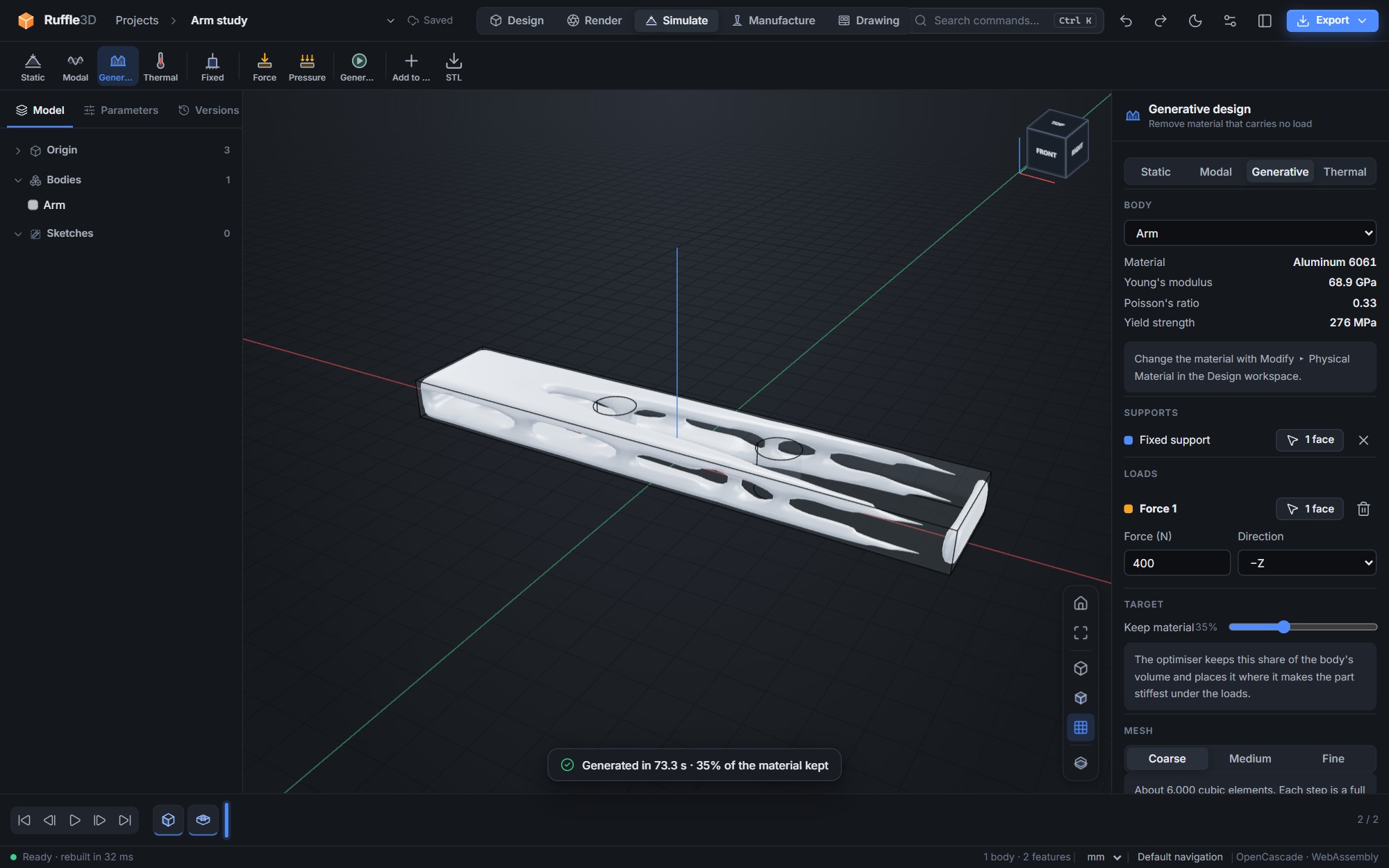Toggle Arm body visibility checkbox
The width and height of the screenshot is (1389, 868).
tap(33, 205)
